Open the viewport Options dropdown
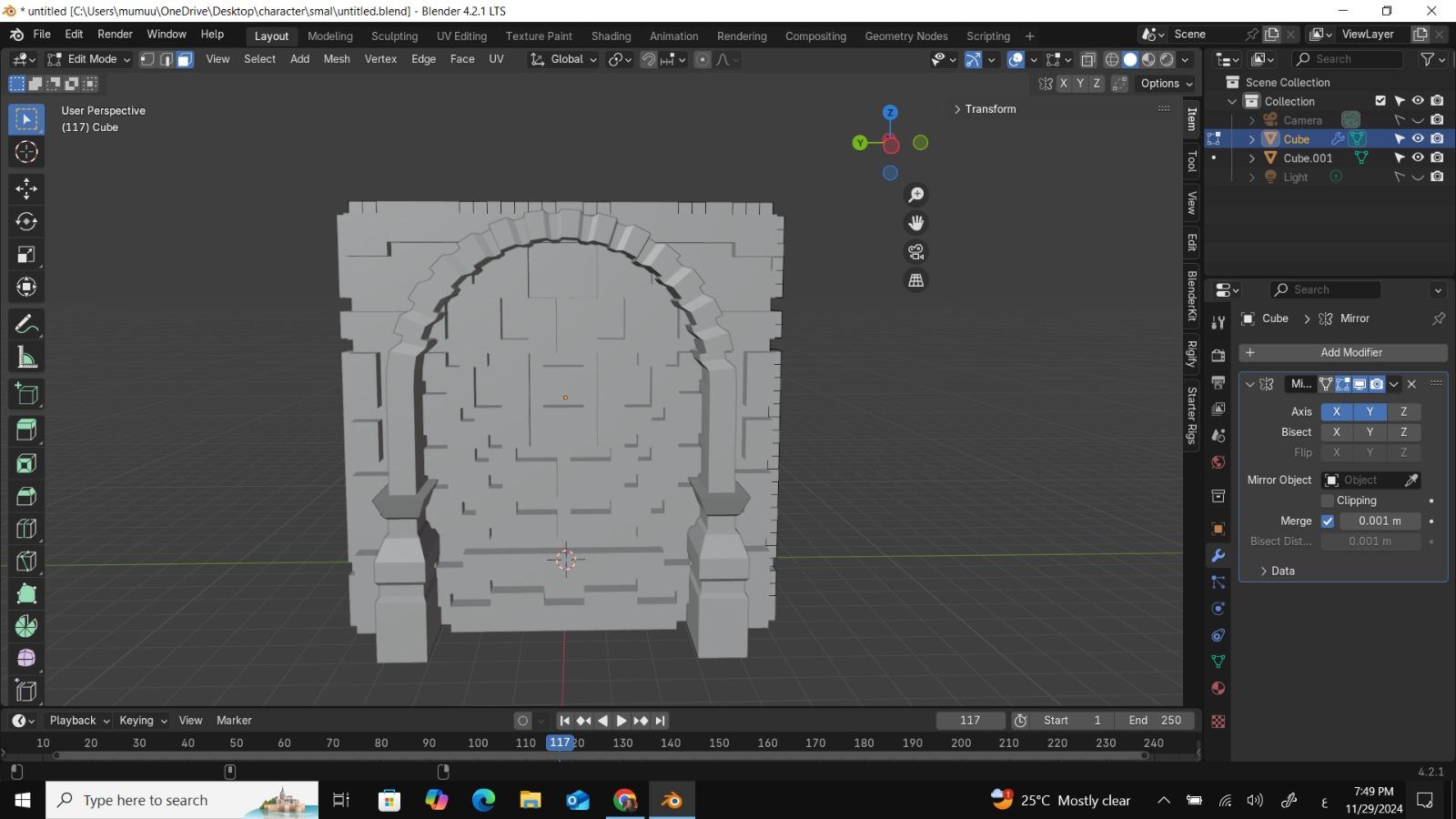The image size is (1456, 819). coord(1166,83)
